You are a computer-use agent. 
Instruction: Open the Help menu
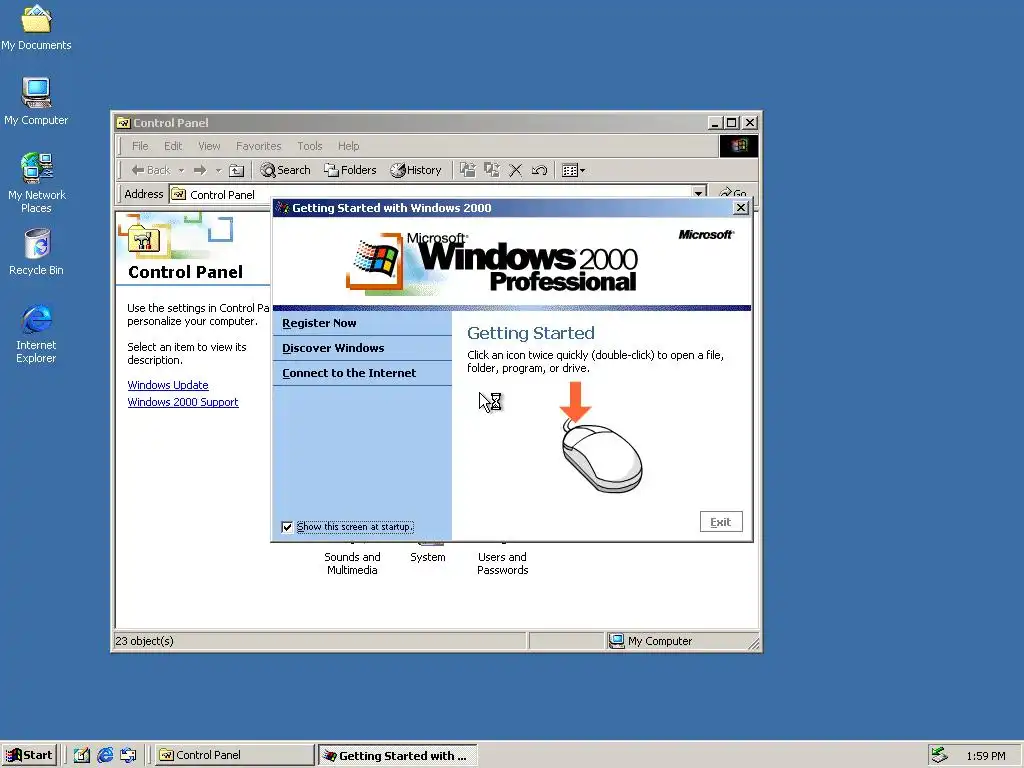click(348, 146)
